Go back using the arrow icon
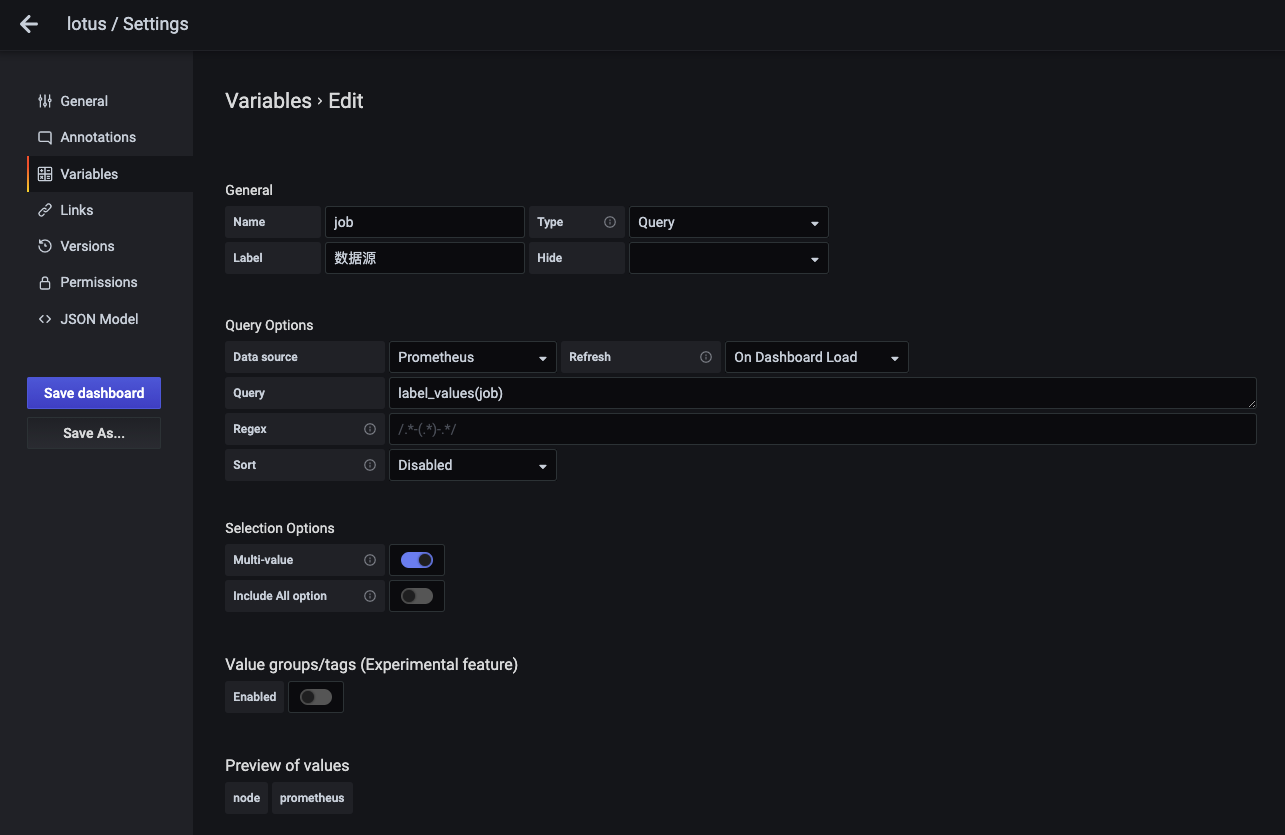The width and height of the screenshot is (1285, 835). 29,24
